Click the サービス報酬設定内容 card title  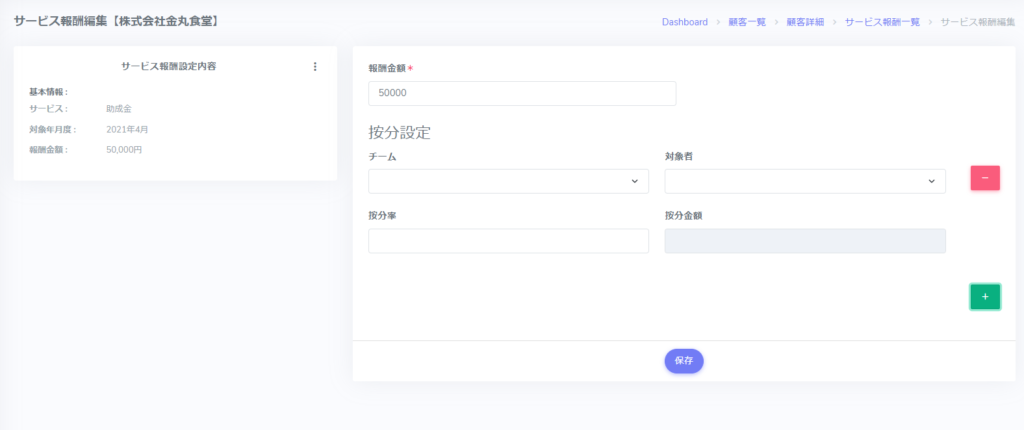[168, 67]
